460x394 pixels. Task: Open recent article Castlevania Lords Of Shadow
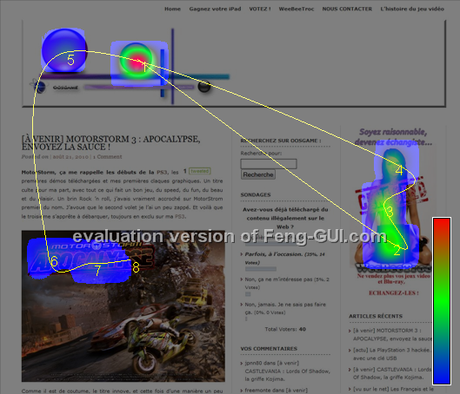tap(392, 373)
